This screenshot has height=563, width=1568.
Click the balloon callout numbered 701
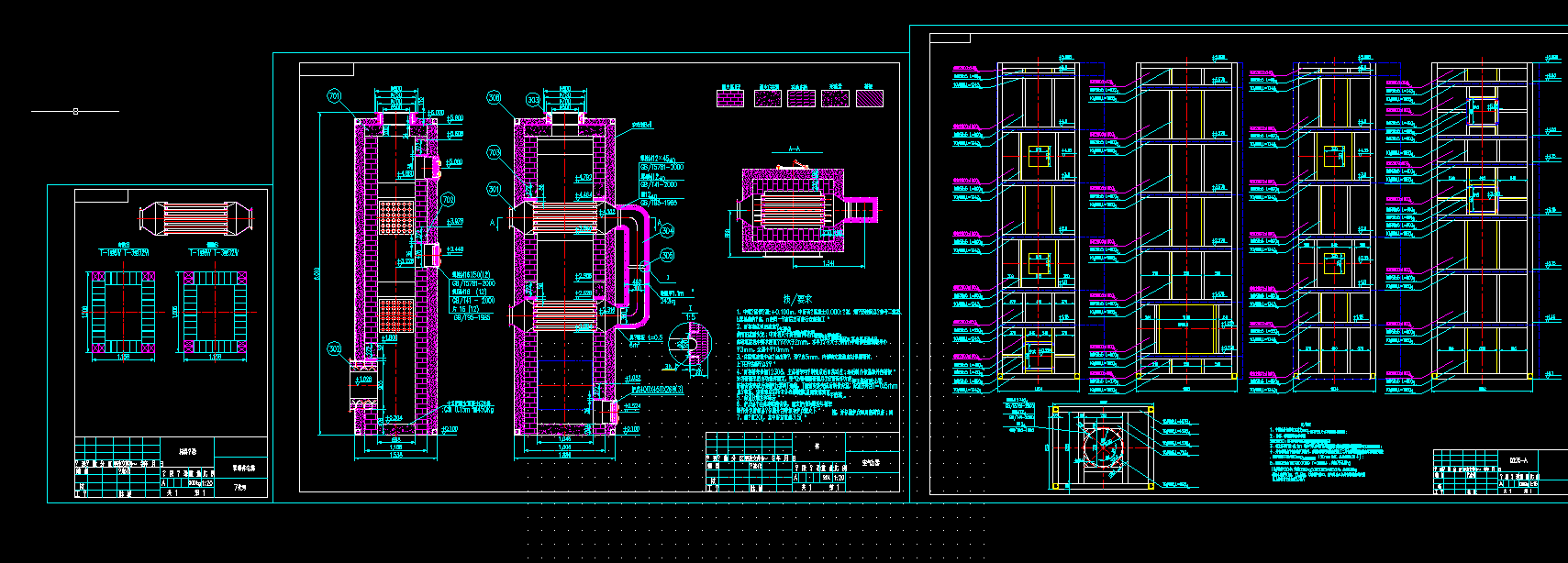point(334,96)
